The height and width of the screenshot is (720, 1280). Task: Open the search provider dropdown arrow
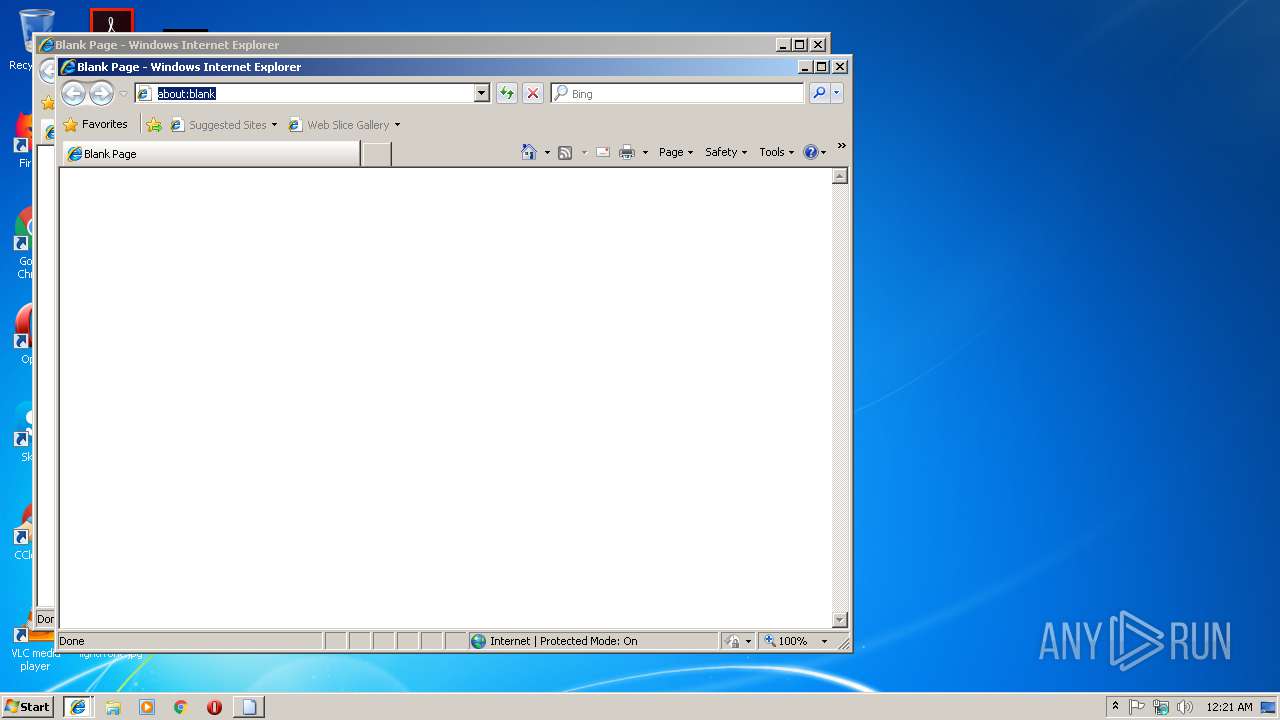tap(837, 93)
